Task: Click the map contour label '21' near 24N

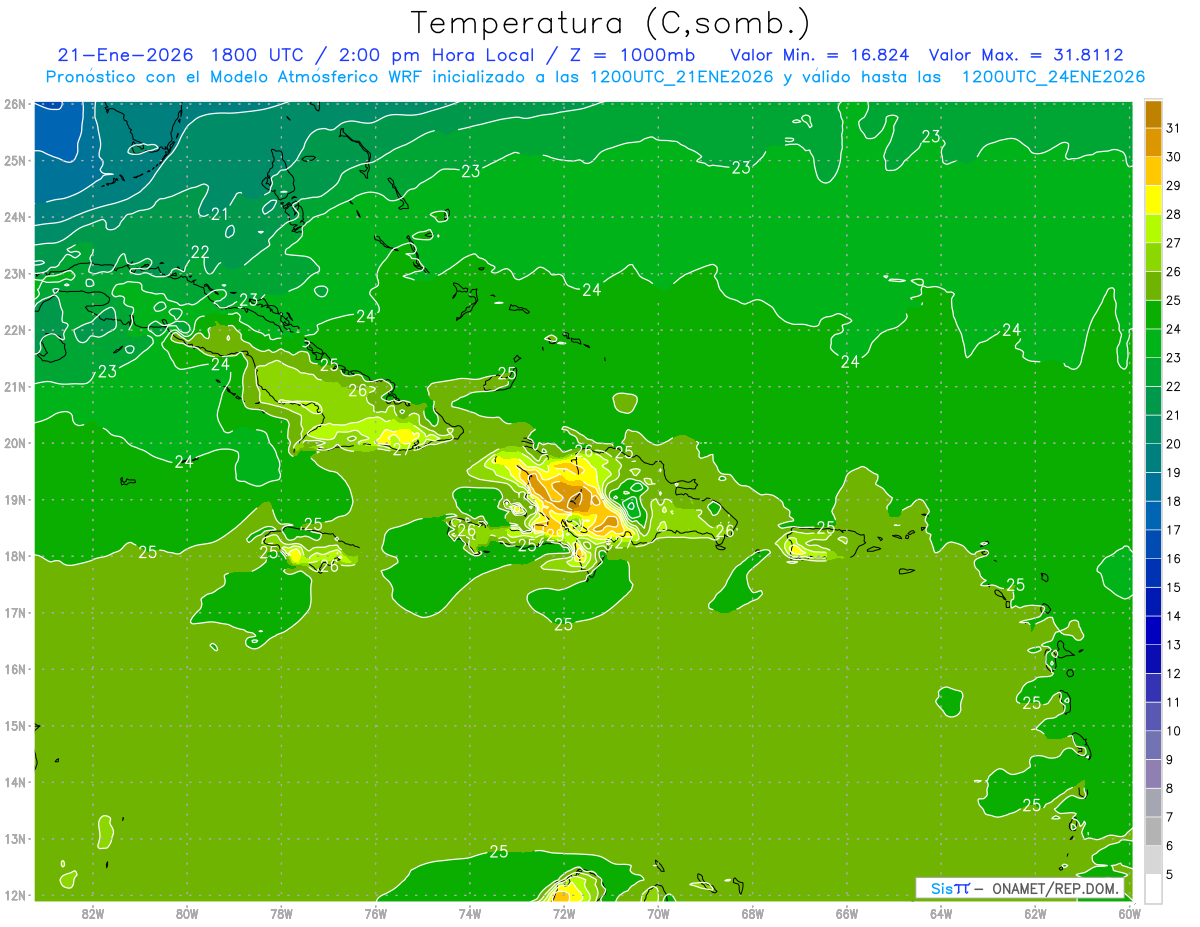Action: (x=220, y=214)
